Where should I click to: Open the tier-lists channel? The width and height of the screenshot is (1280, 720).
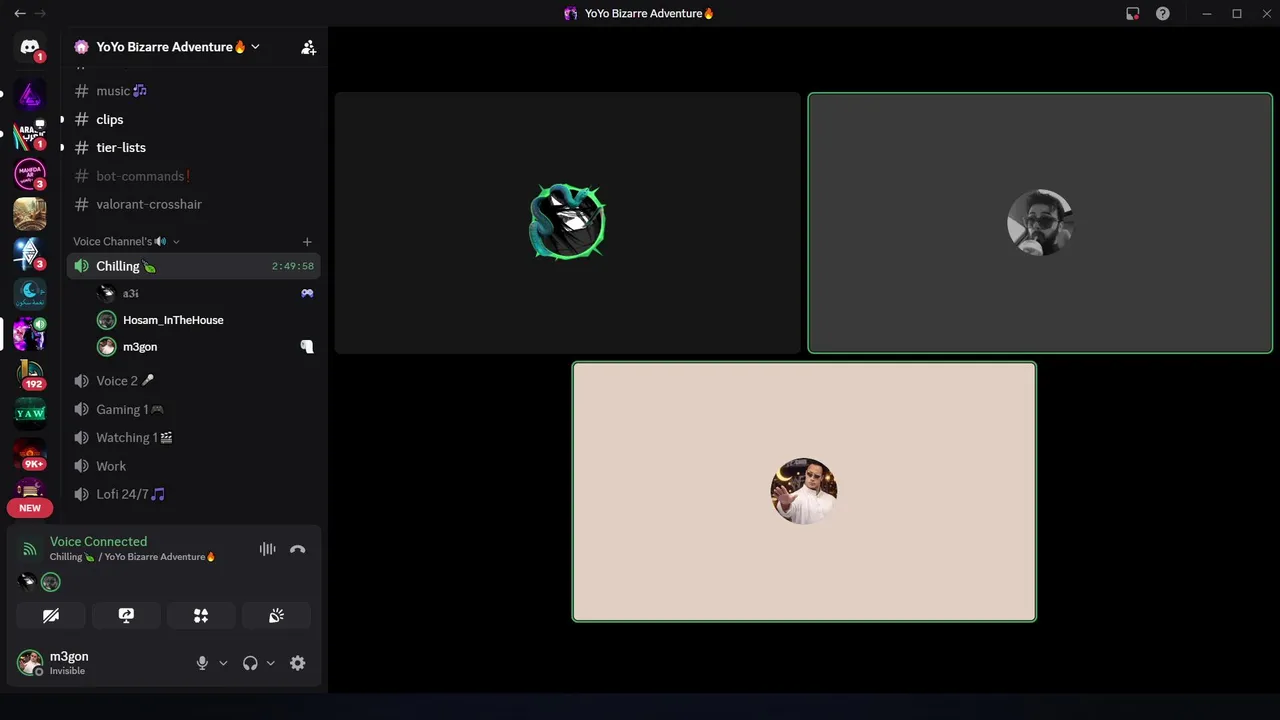click(194, 147)
